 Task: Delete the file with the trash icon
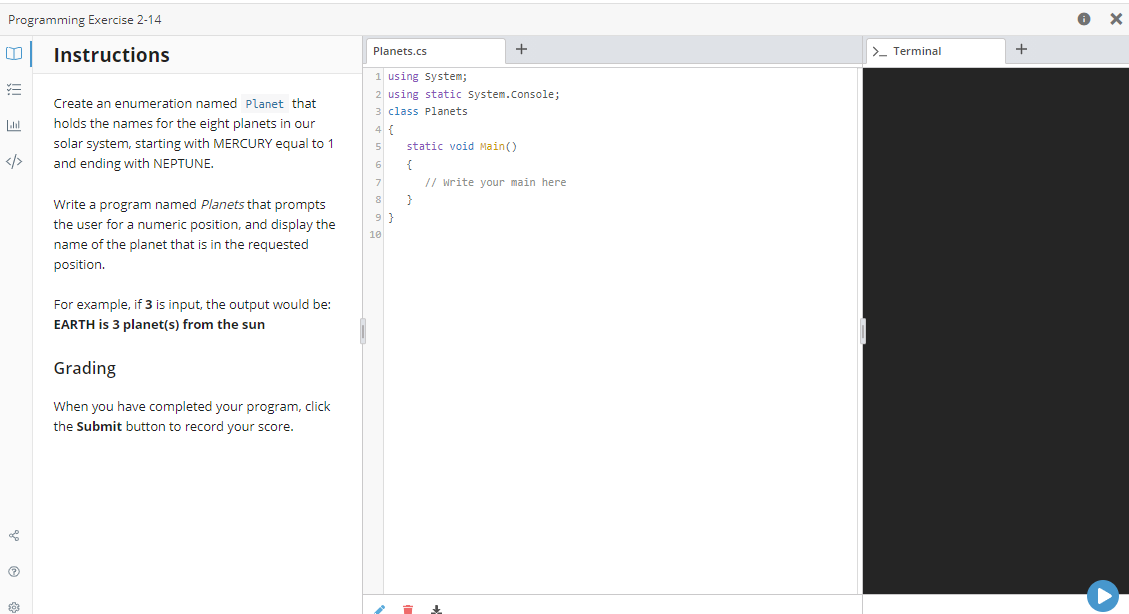click(x=408, y=609)
